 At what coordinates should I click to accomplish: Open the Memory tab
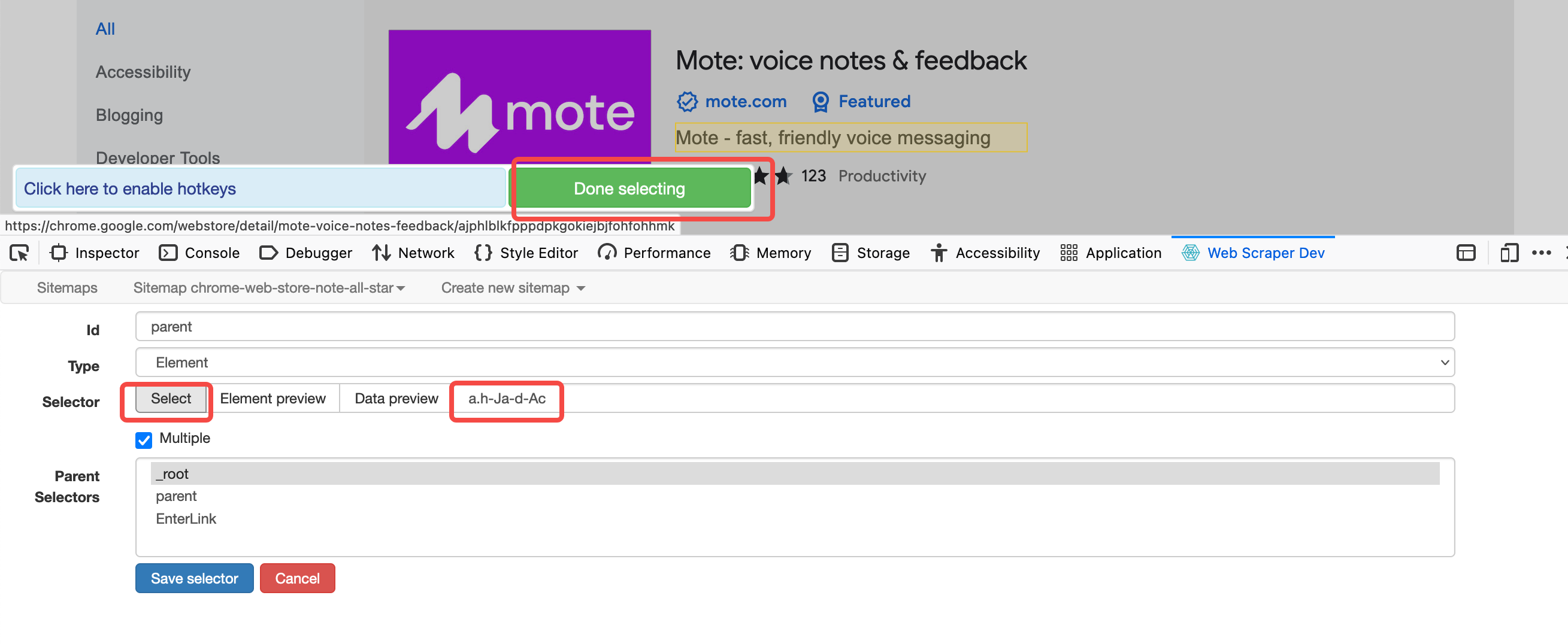770,253
